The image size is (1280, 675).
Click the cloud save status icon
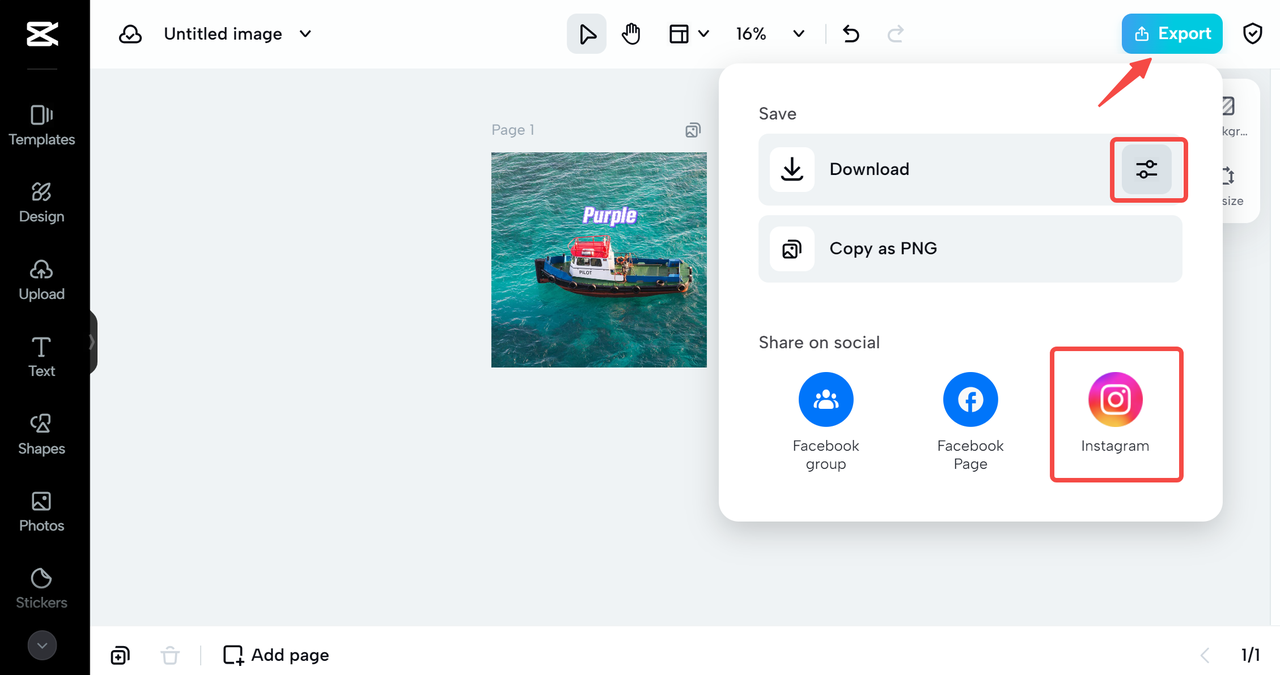pyautogui.click(x=130, y=34)
